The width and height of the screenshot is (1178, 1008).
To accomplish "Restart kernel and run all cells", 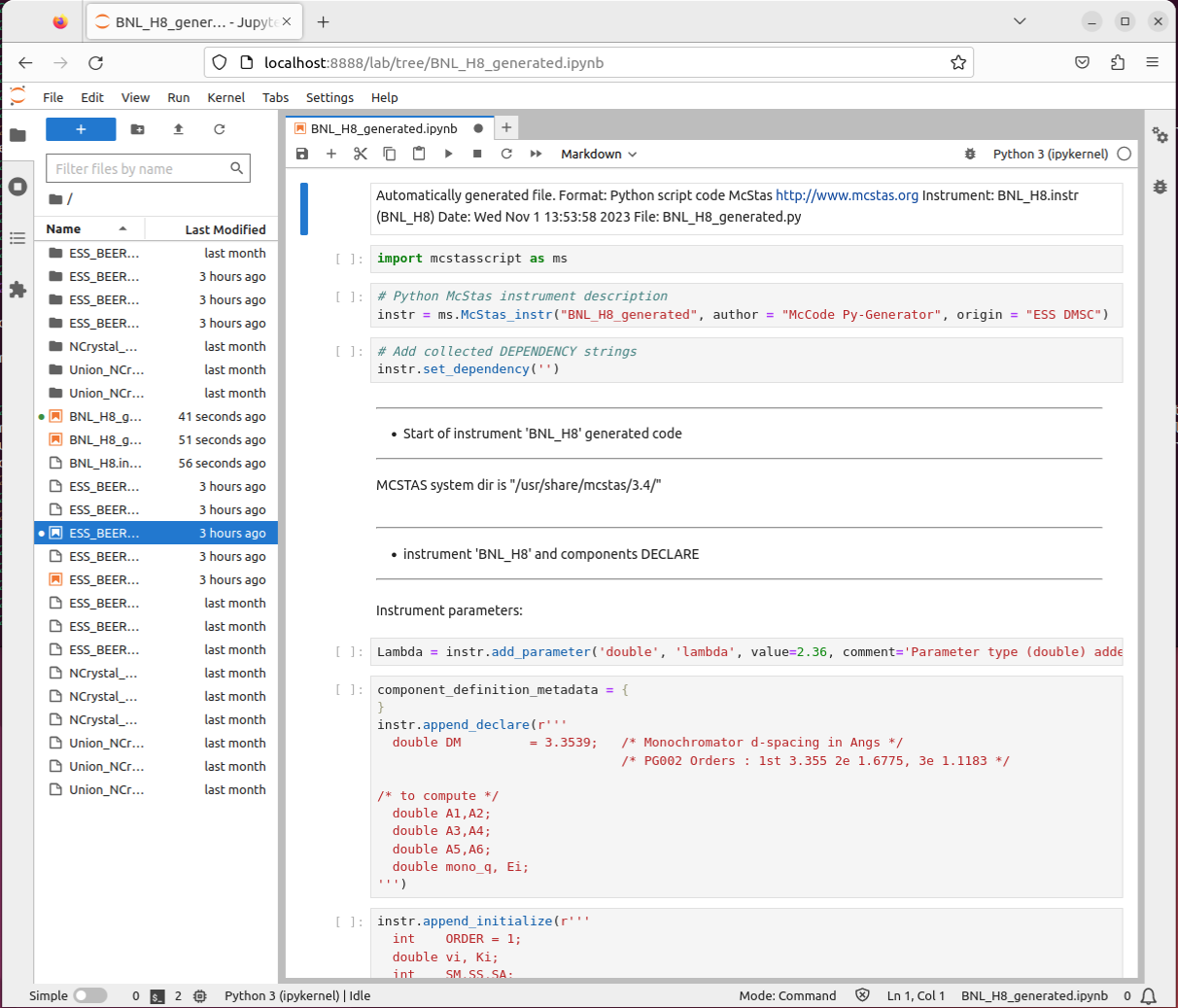I will 536,154.
